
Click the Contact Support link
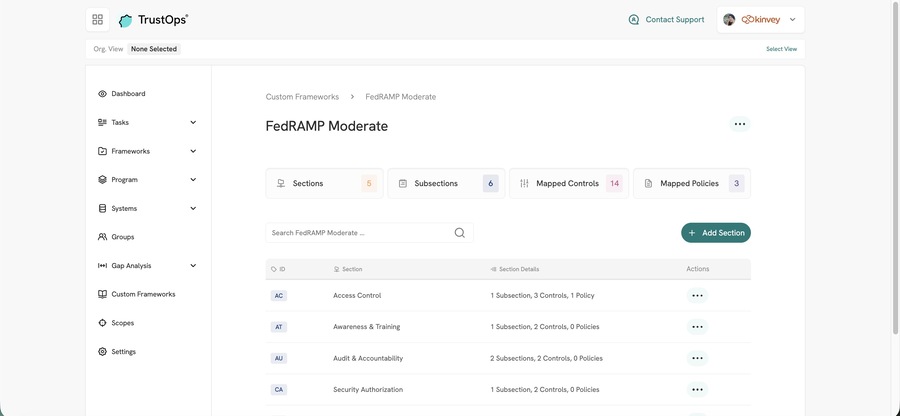674,20
